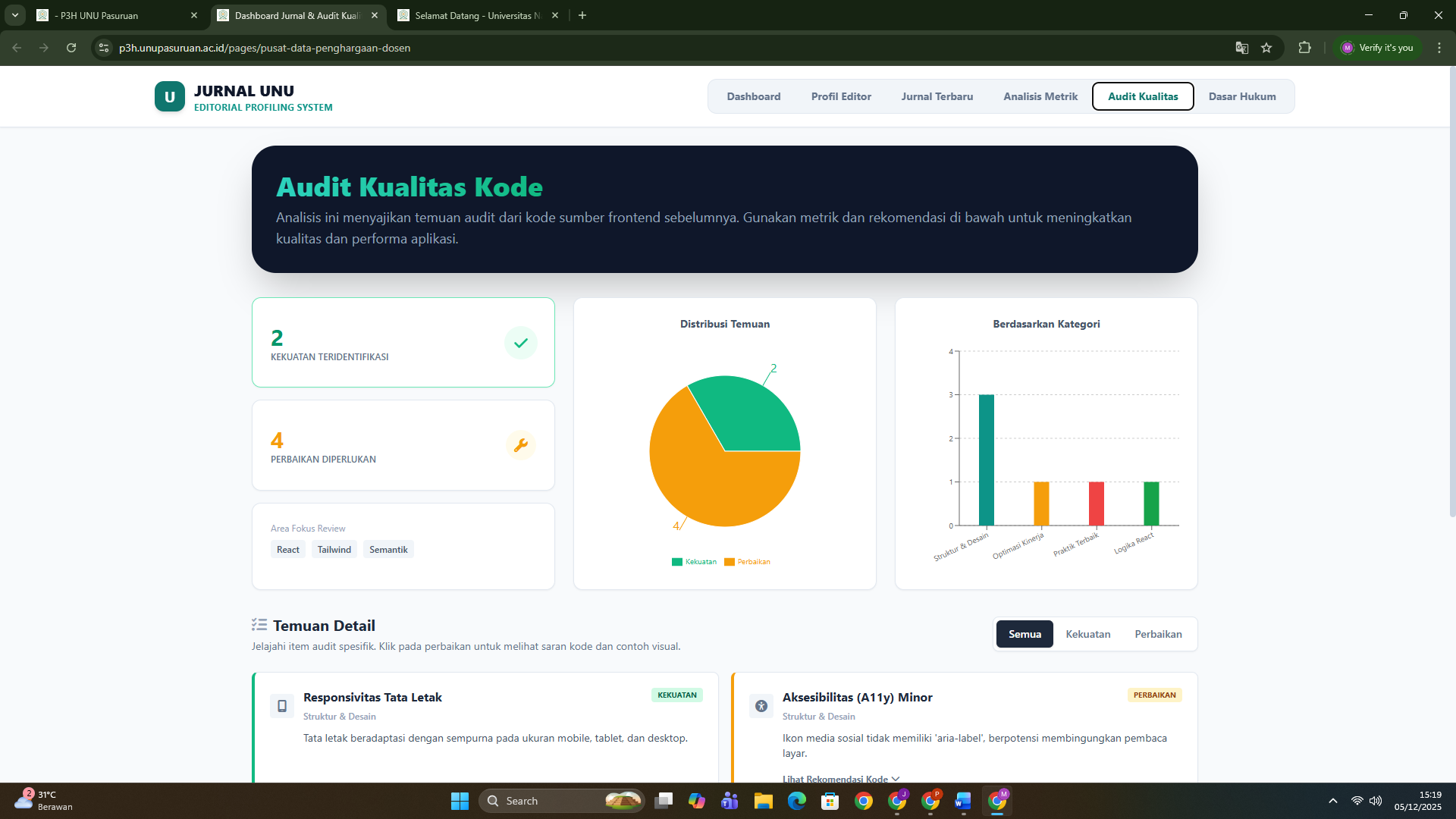View site information icon in address bar

tap(104, 48)
